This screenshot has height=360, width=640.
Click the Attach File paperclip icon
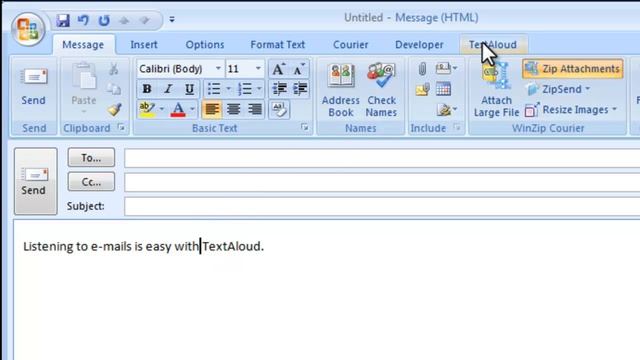[422, 69]
